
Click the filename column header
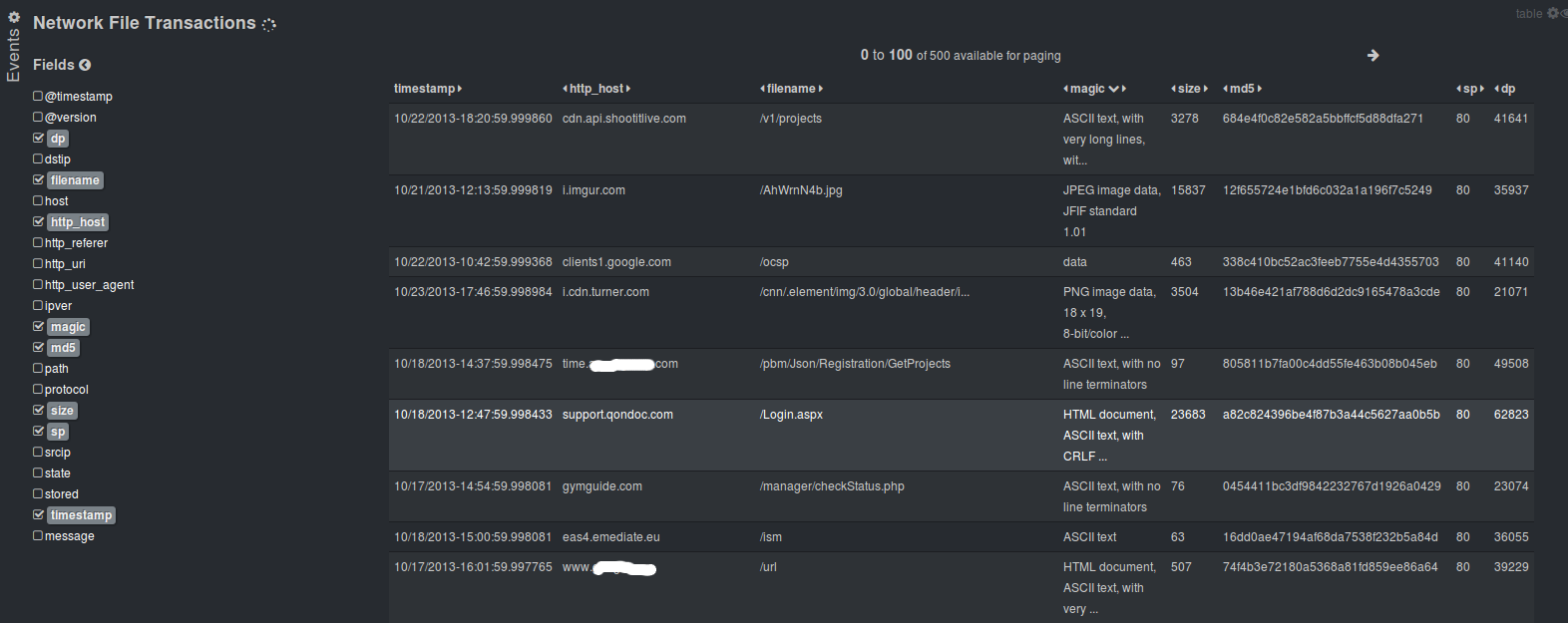tap(791, 89)
